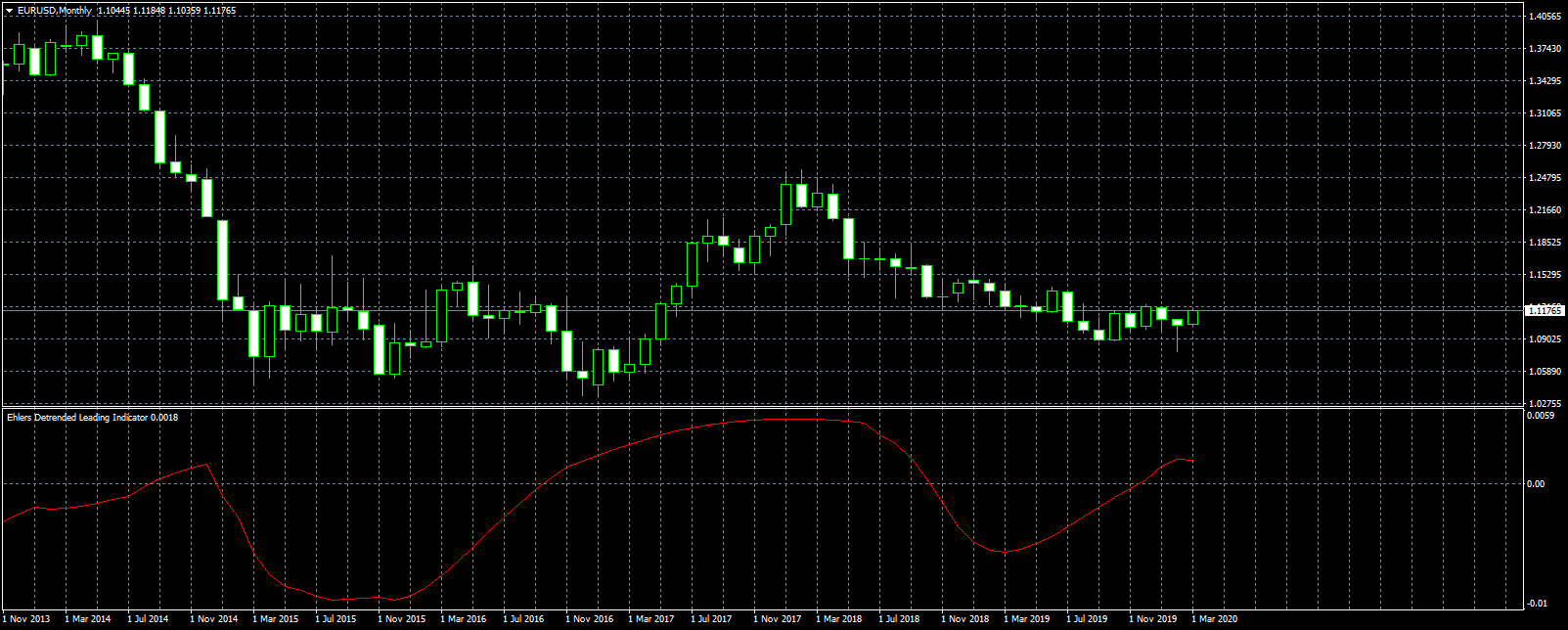Click the 1 Mar 2015 date label
Screen dimensions: 1568x630
point(276,619)
